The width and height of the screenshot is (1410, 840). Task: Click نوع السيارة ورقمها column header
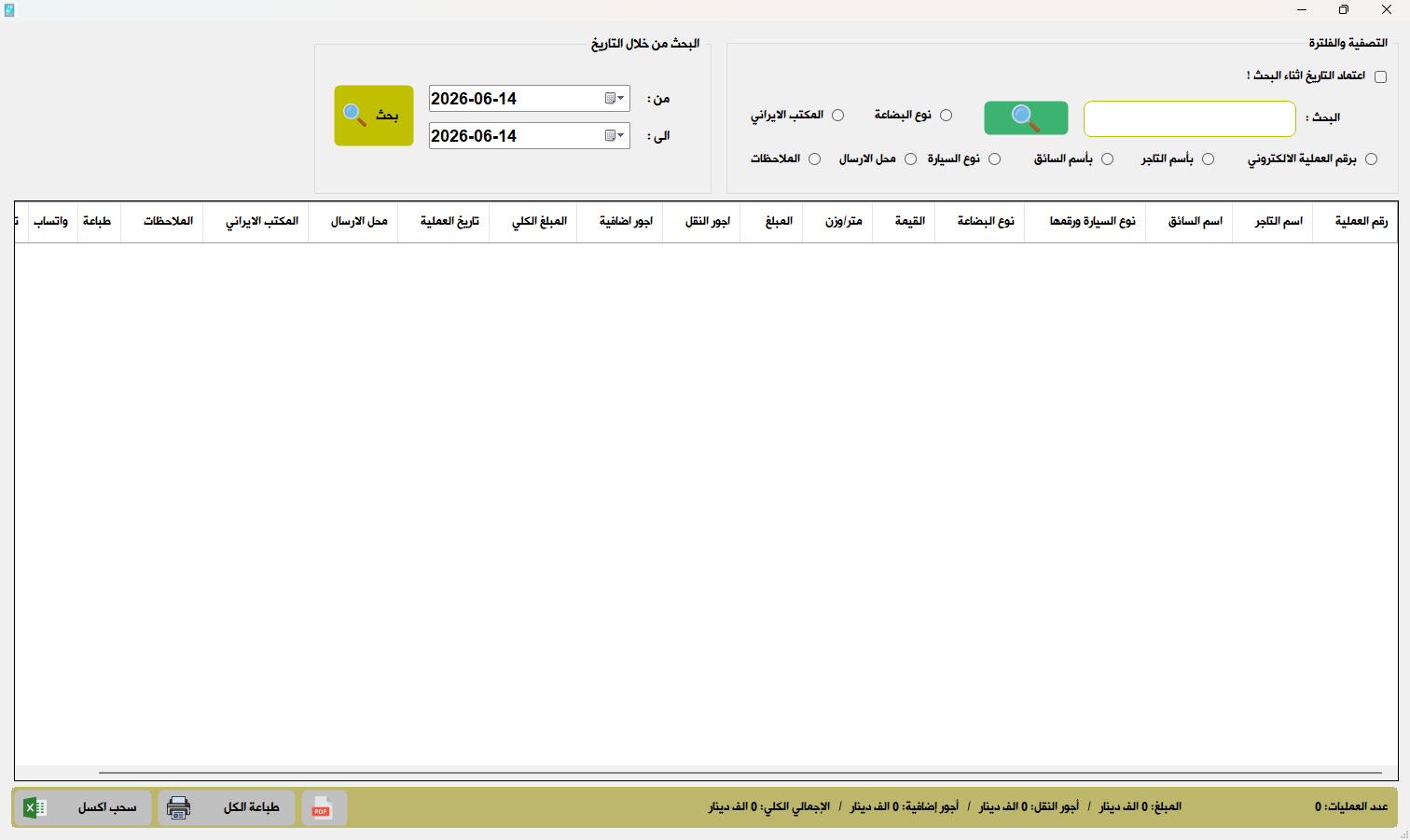1085,222
